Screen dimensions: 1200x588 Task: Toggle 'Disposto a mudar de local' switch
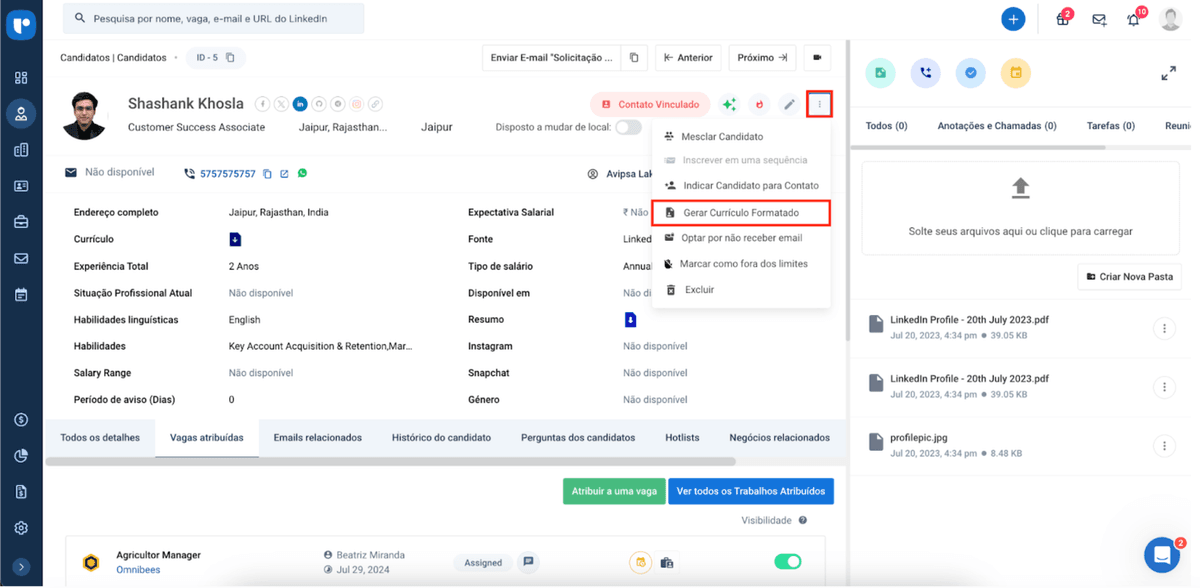628,127
